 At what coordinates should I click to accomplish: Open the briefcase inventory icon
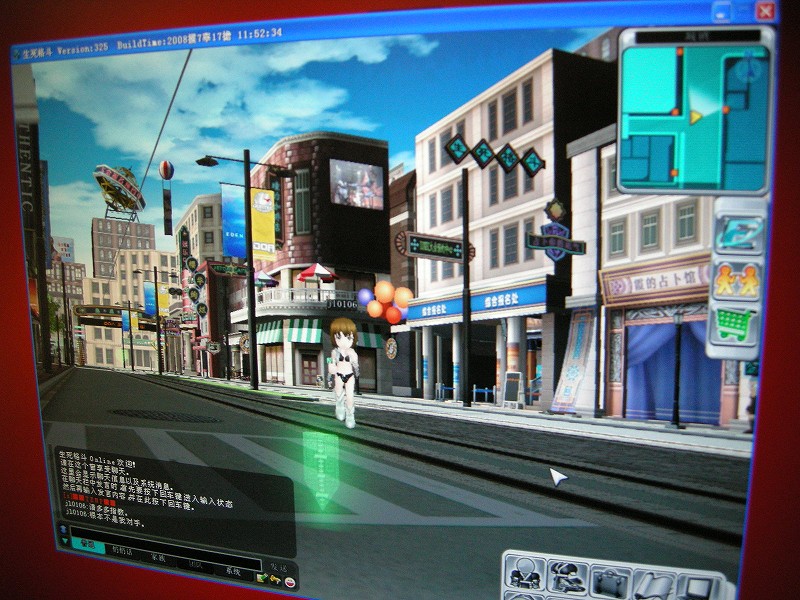(x=610, y=582)
